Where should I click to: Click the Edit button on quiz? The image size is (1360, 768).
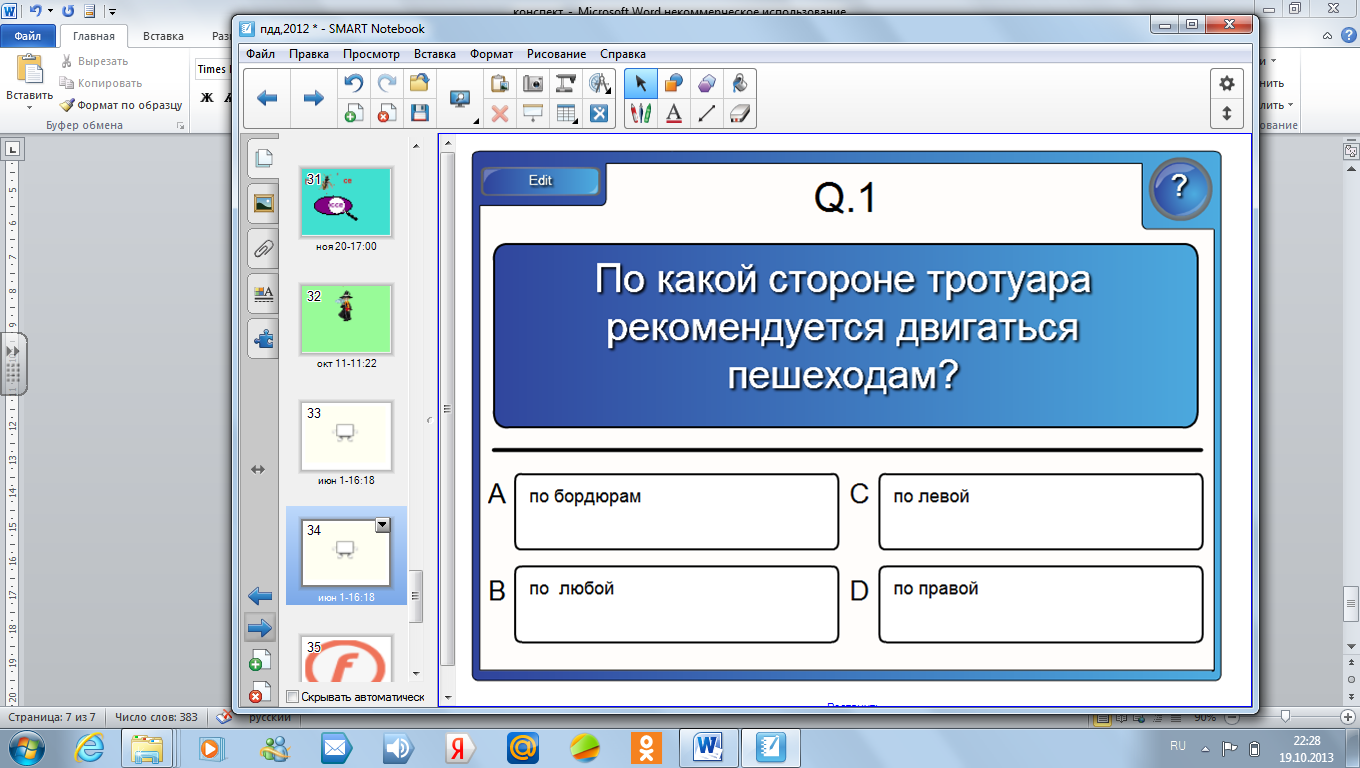tap(540, 181)
